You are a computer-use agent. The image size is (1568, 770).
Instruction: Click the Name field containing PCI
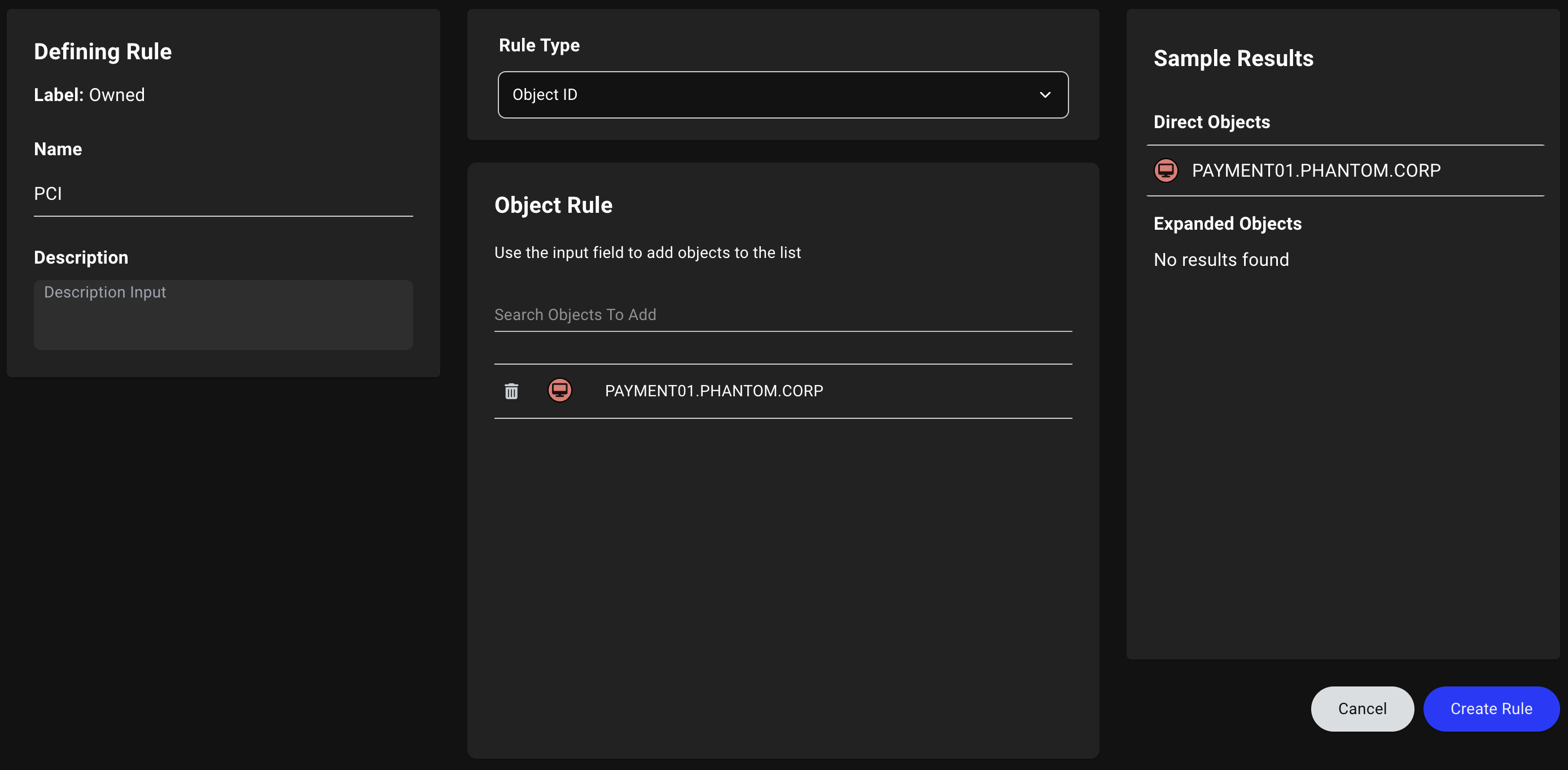(x=224, y=194)
